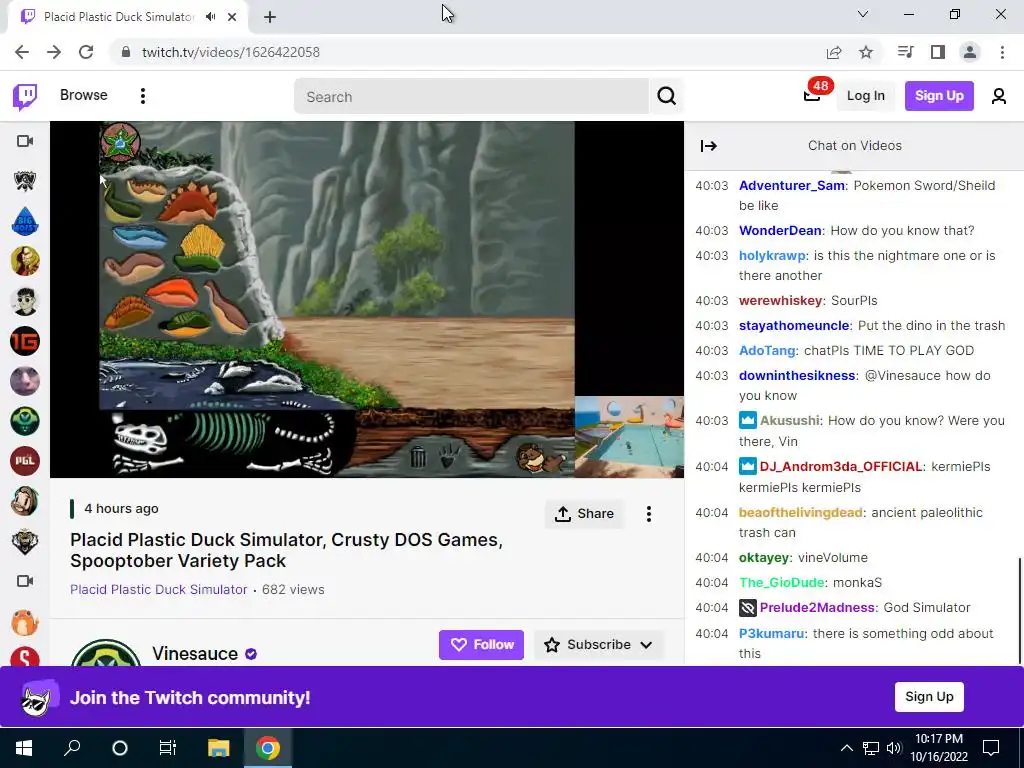Click the lower camera icon in left sidebar
The image size is (1024, 768).
25,581
